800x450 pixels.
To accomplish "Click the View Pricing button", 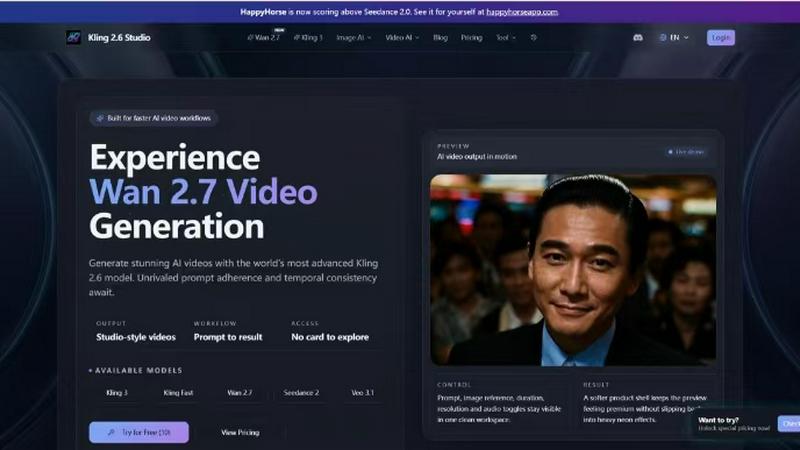I will tap(240, 432).
